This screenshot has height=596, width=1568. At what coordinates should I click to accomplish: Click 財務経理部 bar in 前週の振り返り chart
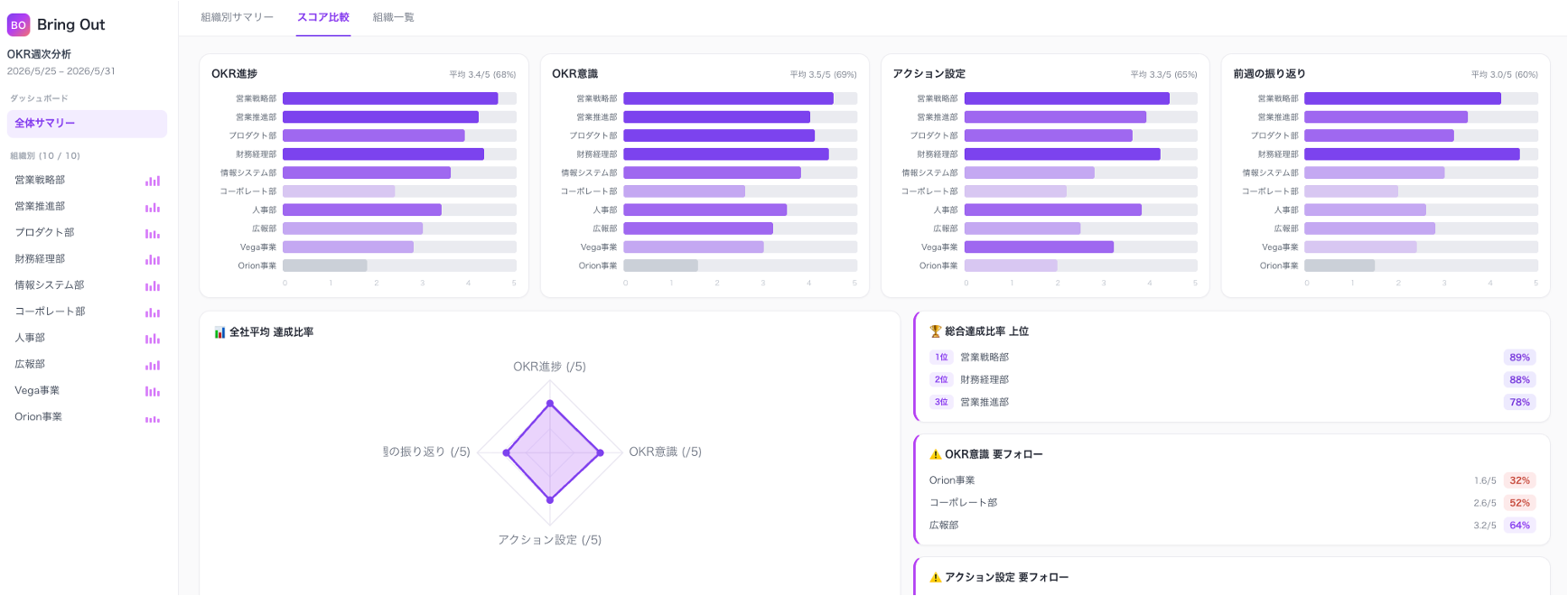(x=1412, y=154)
